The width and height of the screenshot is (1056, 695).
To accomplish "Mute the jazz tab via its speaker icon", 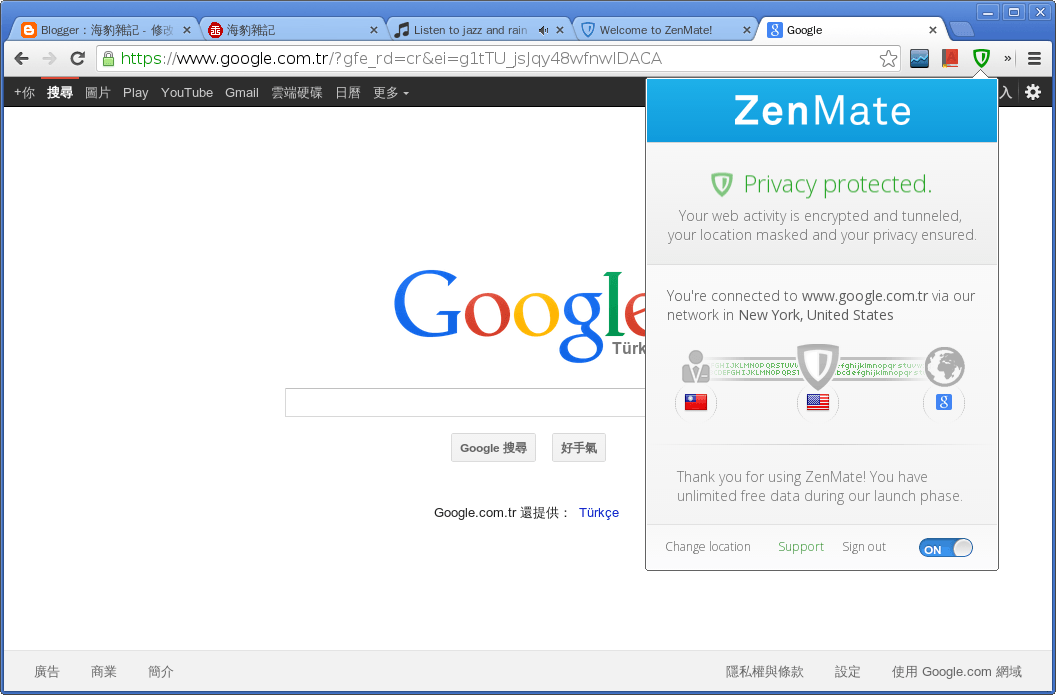I will pyautogui.click(x=544, y=29).
